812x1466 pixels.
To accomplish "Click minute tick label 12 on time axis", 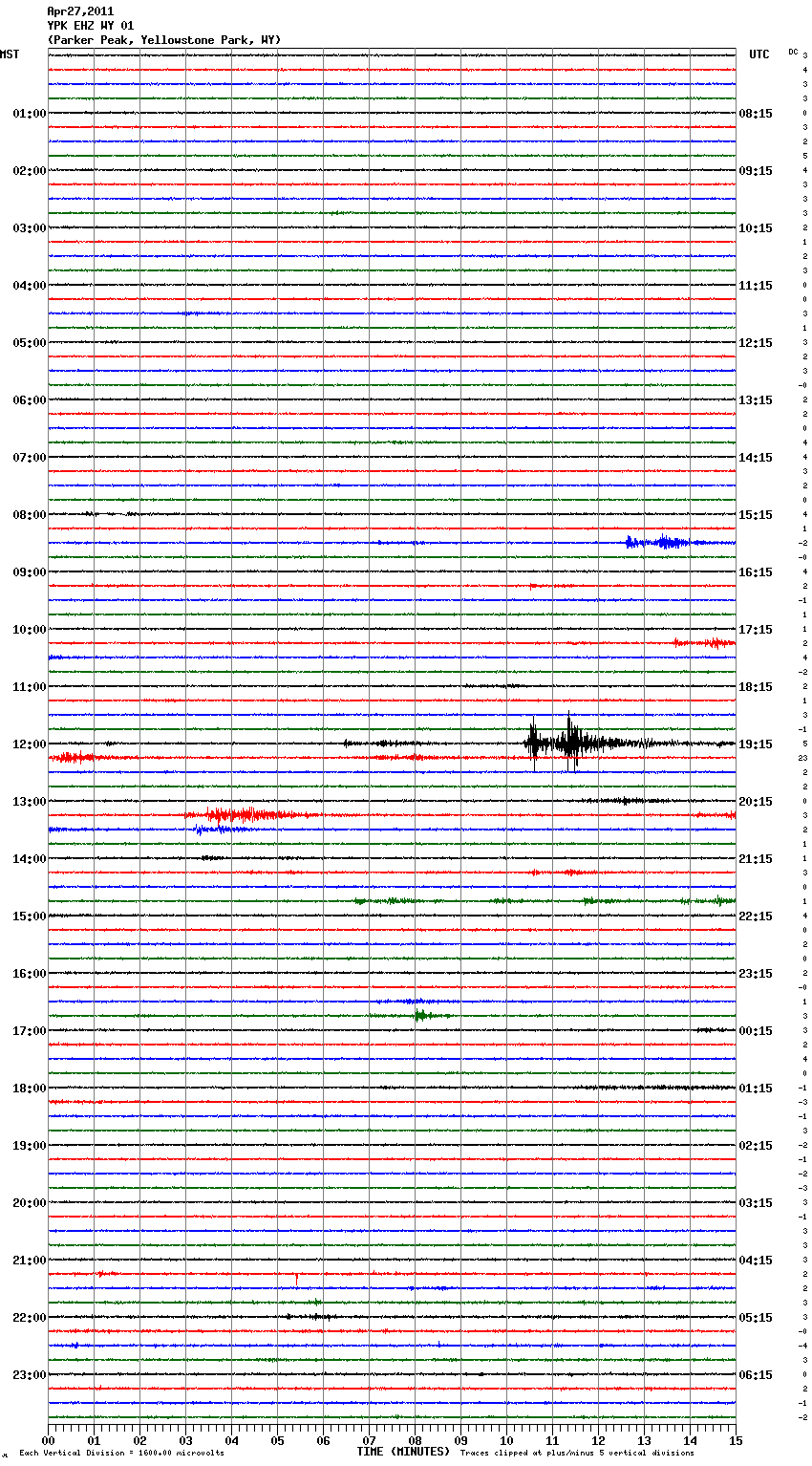I will click(598, 1440).
